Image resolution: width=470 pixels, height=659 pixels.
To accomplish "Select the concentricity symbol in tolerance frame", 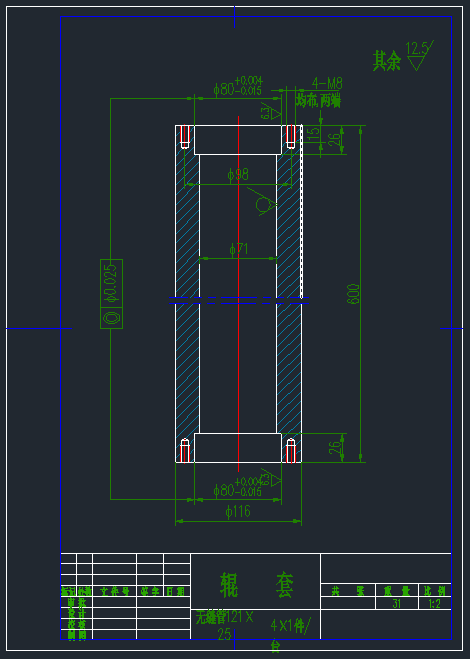I will click(111, 318).
